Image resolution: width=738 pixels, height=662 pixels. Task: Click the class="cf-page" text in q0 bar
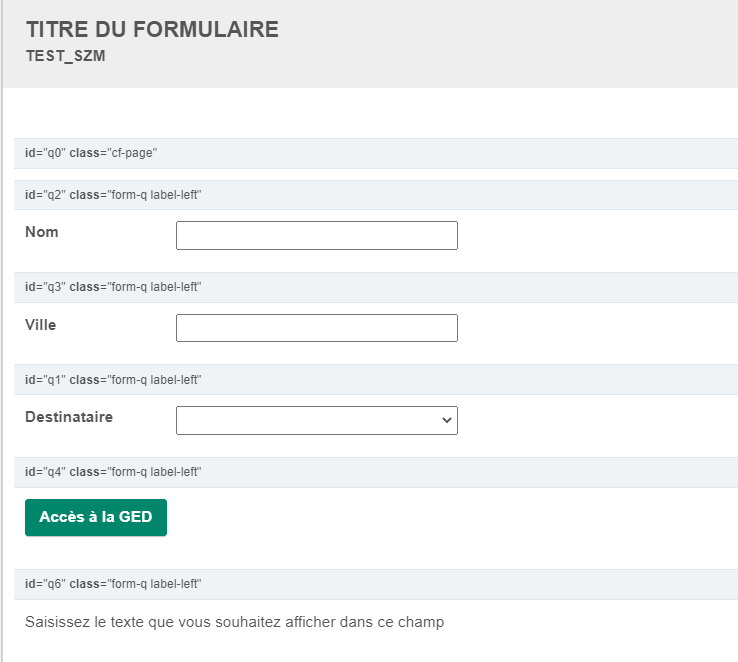click(114, 153)
